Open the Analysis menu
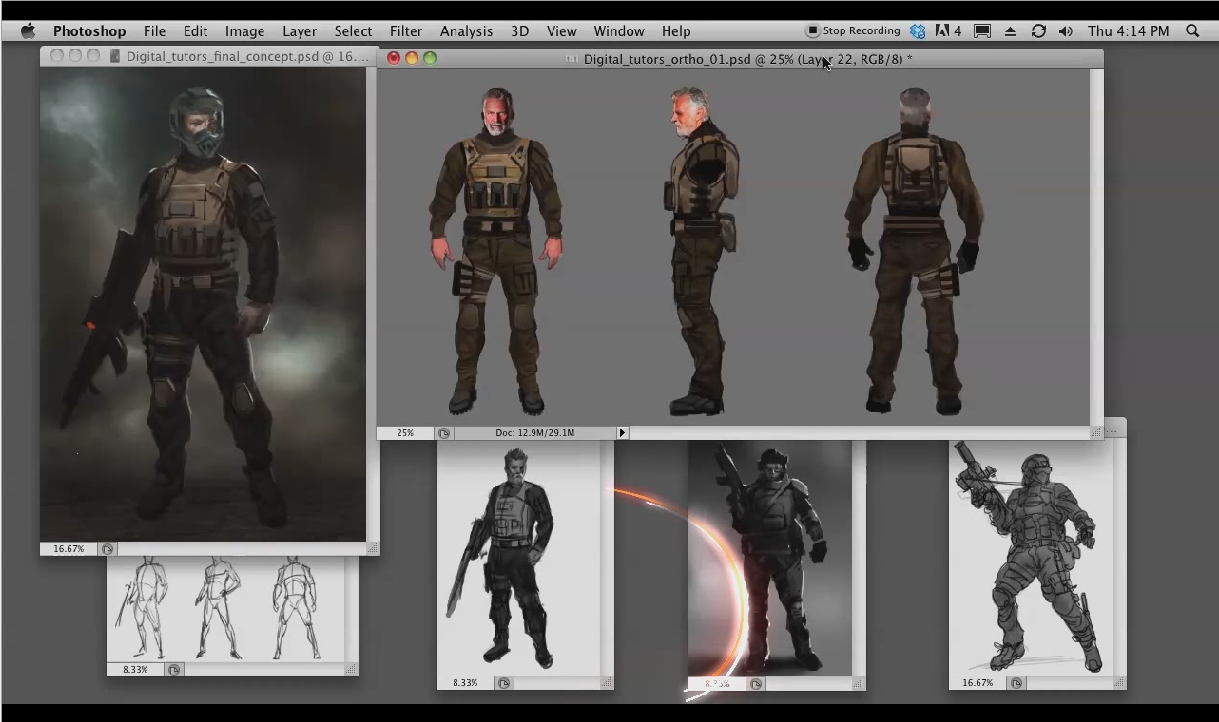Image resolution: width=1219 pixels, height=722 pixels. point(466,31)
